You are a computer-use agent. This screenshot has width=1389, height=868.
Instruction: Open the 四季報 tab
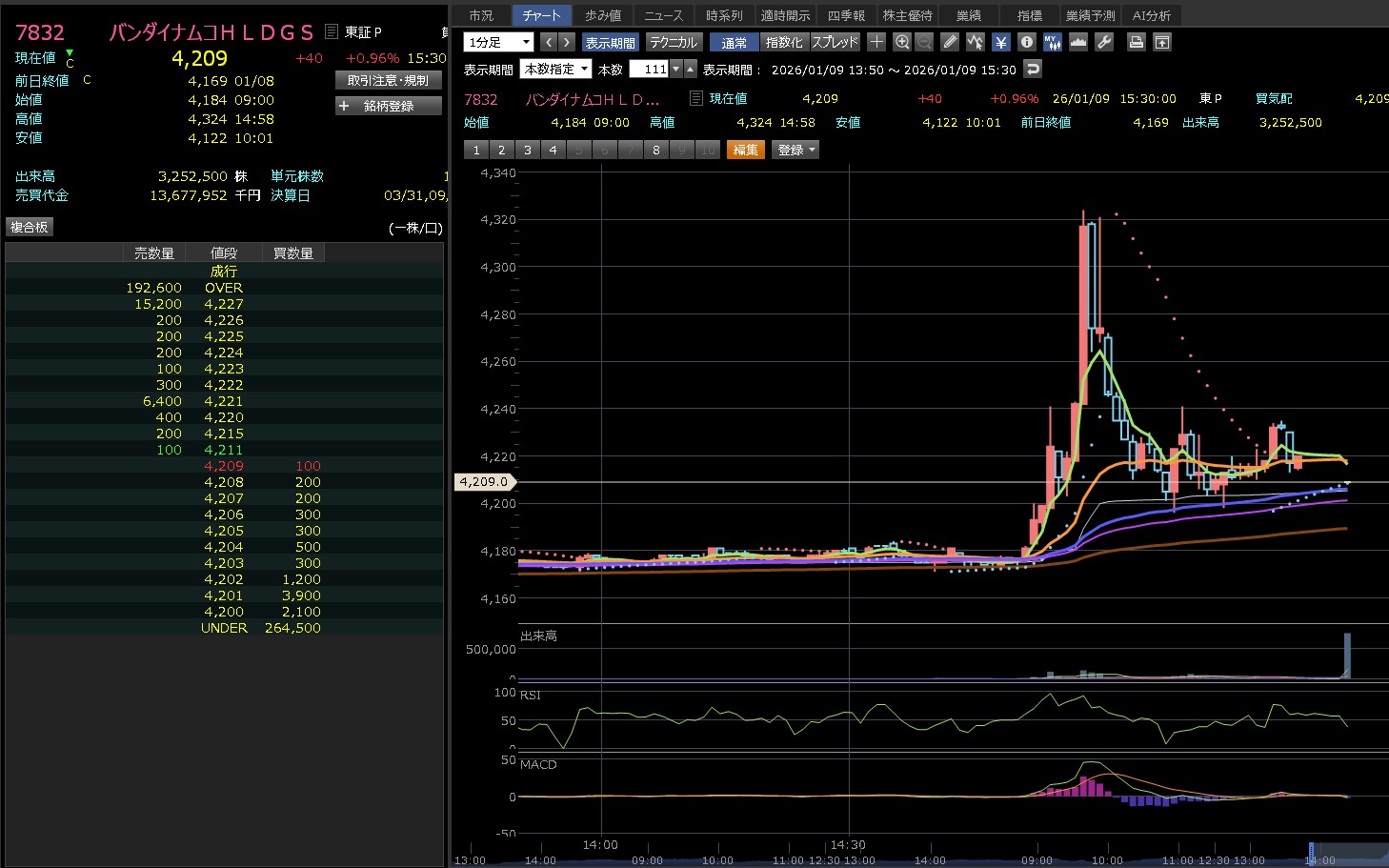[x=846, y=15]
